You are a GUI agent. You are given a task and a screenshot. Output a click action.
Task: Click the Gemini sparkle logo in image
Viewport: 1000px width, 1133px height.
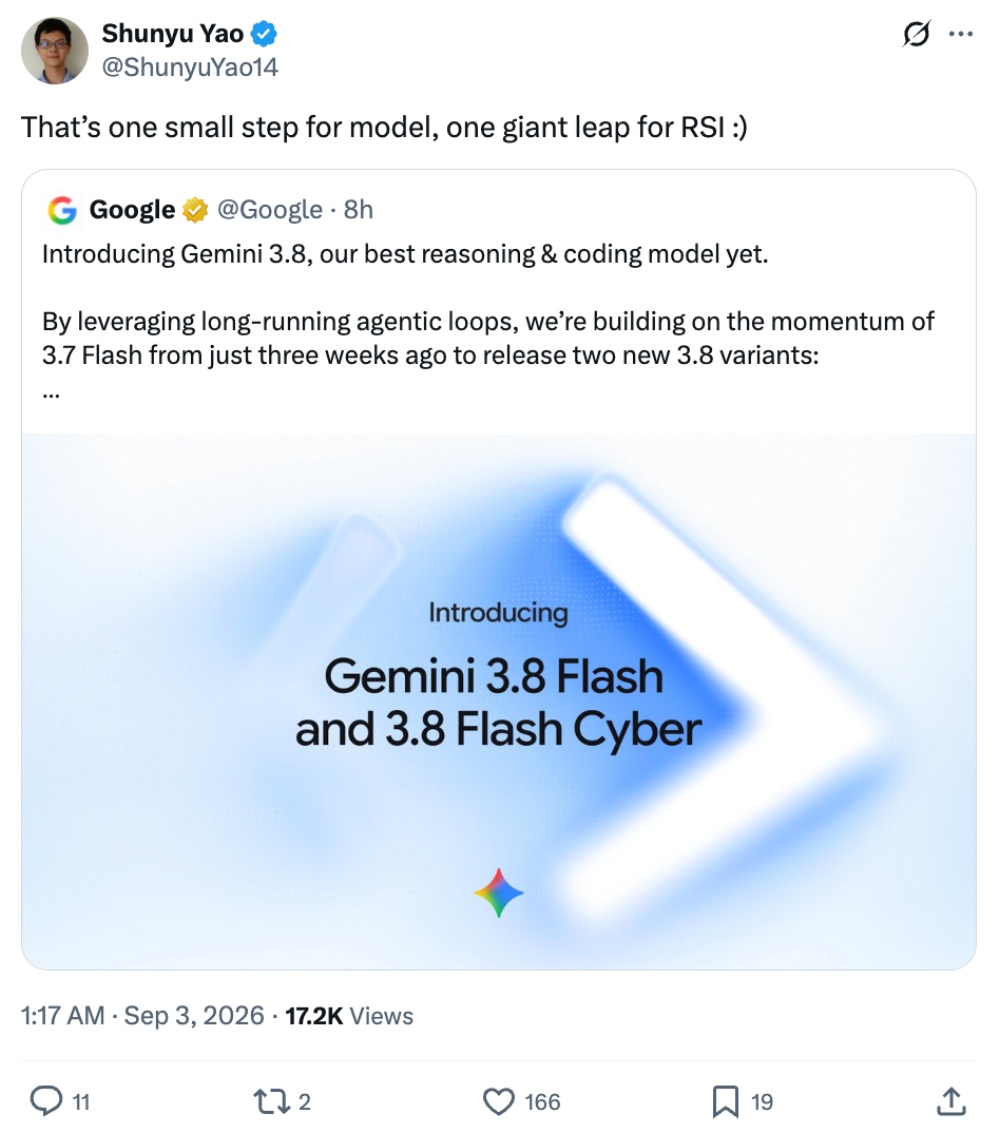(499, 893)
